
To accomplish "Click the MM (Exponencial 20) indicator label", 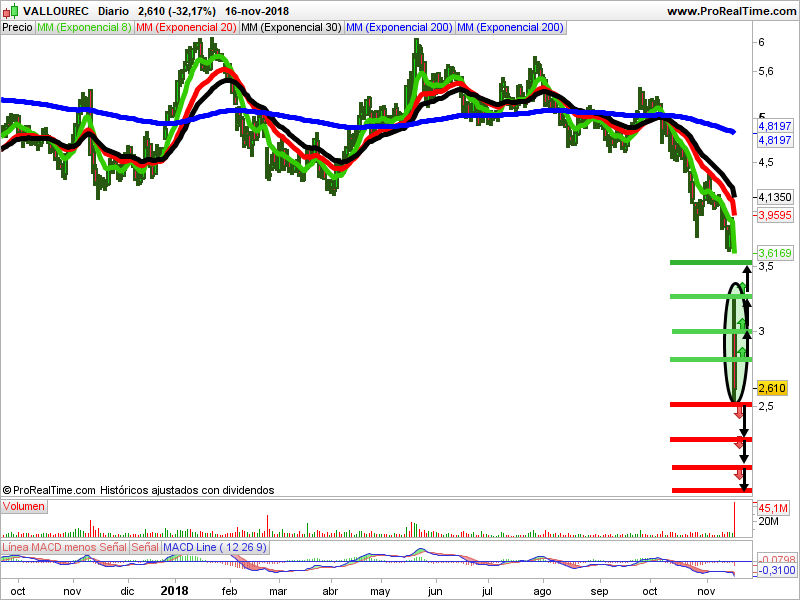I will (186, 27).
